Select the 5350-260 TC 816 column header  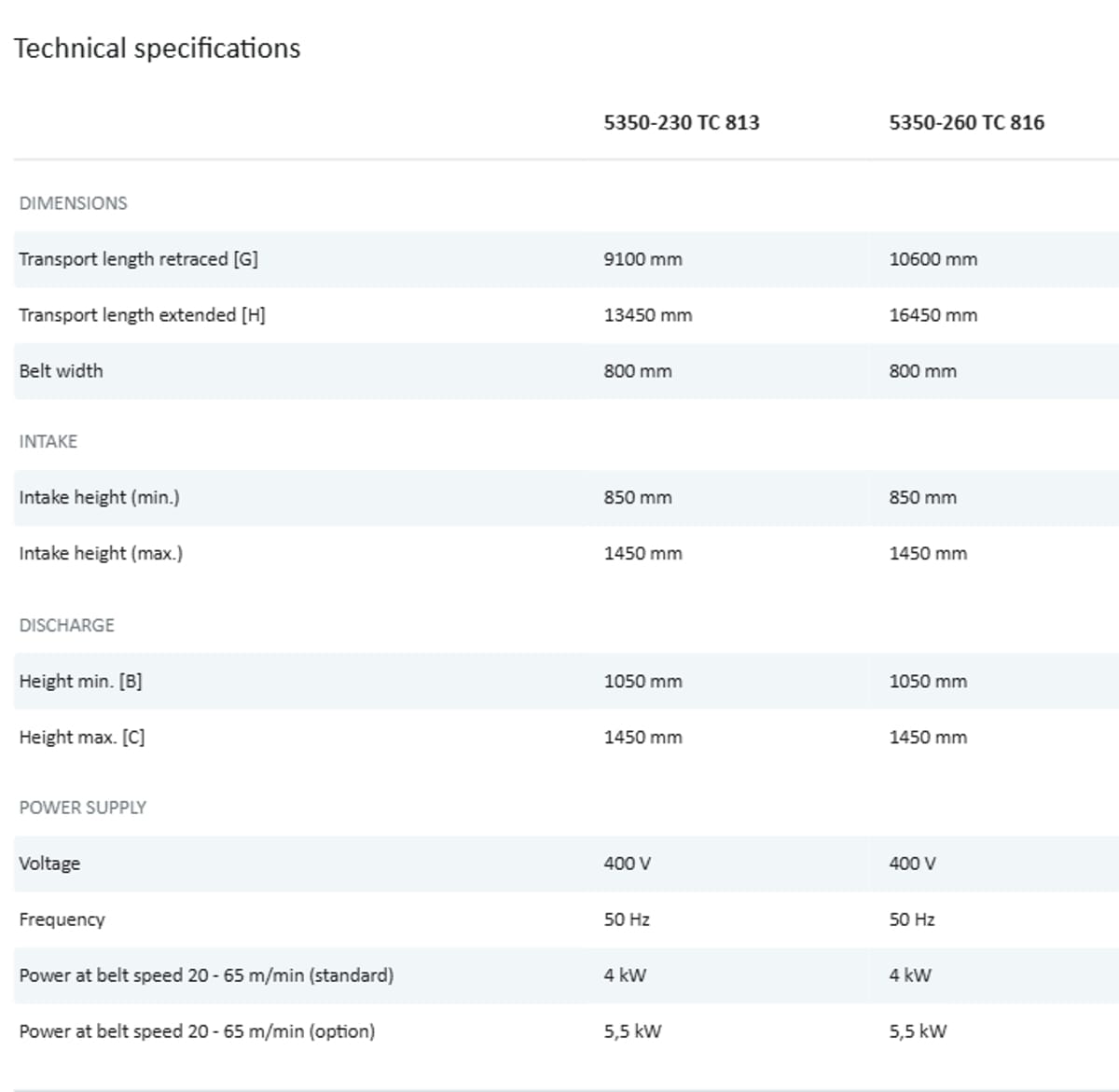point(966,122)
